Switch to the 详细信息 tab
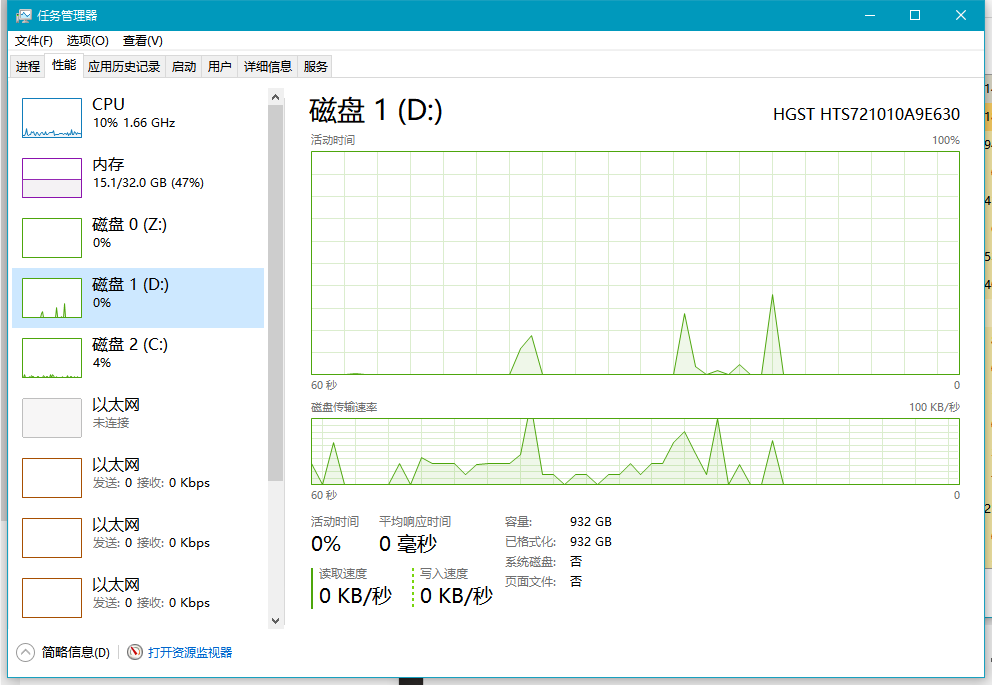992x685 pixels. coord(268,66)
